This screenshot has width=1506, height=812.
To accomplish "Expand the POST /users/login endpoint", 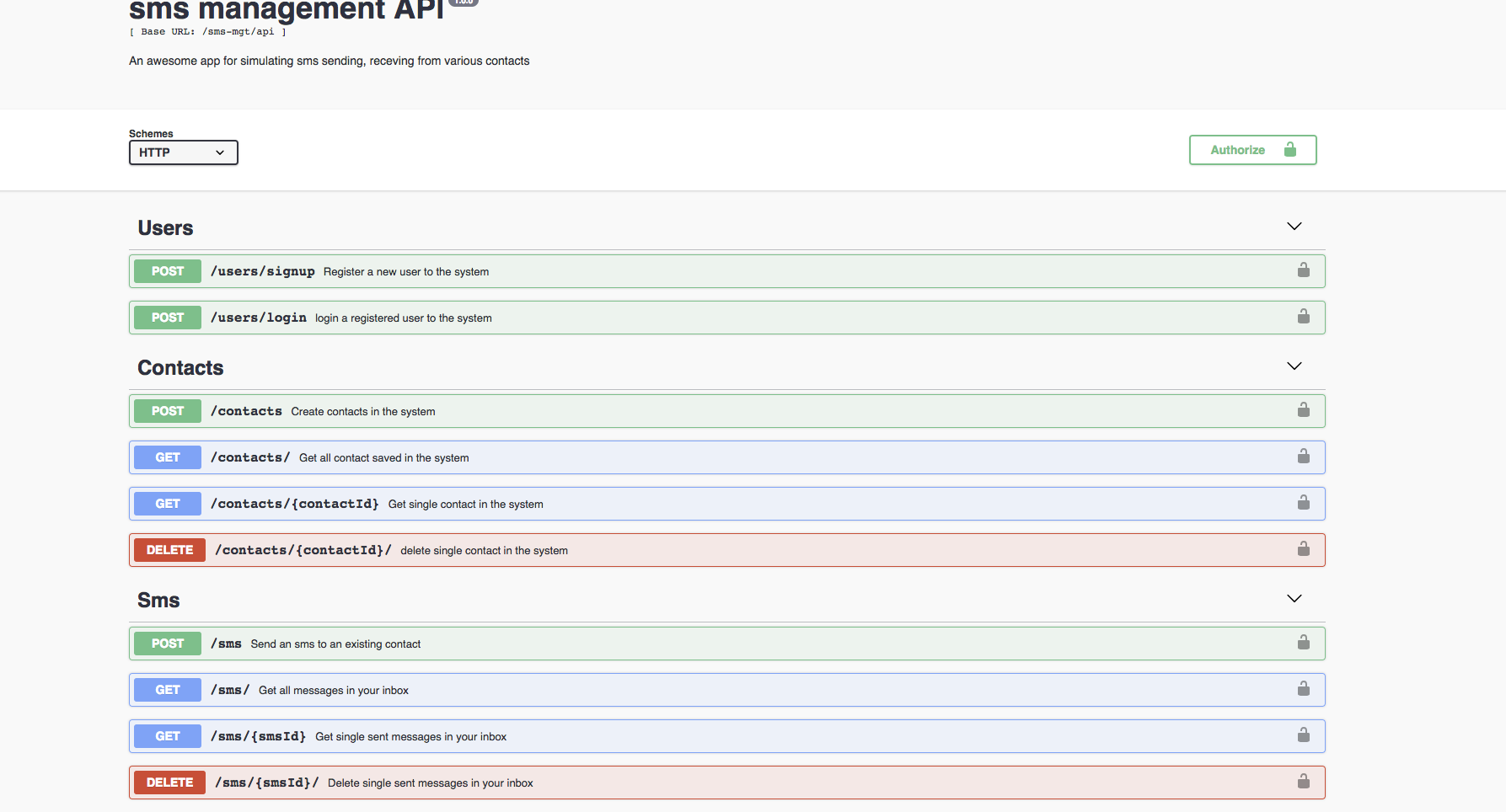I will click(x=590, y=317).
